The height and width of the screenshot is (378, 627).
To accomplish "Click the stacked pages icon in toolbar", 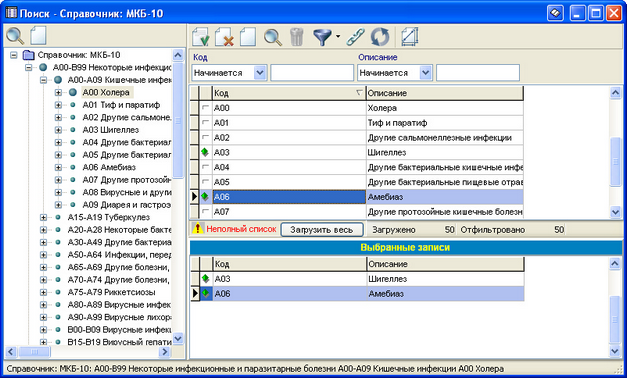I will [x=409, y=37].
